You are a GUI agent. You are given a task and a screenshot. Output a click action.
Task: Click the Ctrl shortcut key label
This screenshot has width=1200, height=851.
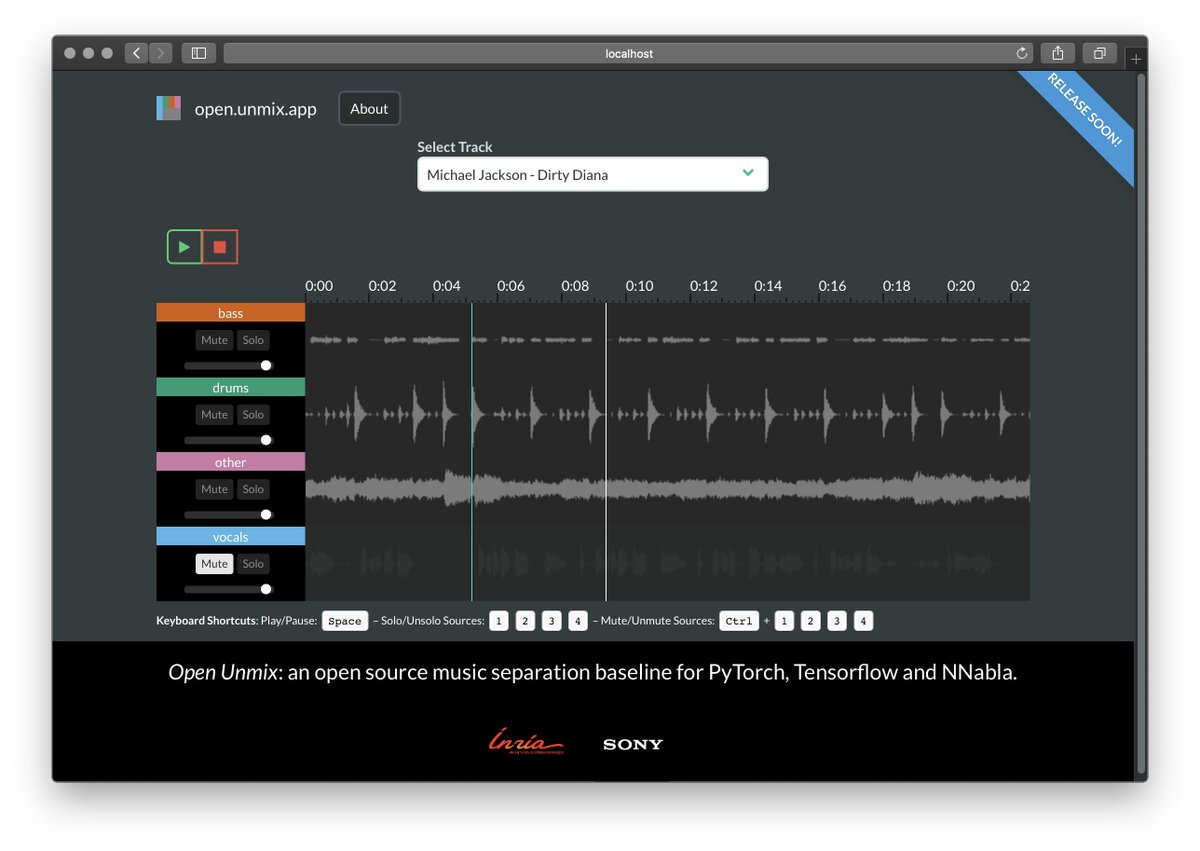point(739,621)
